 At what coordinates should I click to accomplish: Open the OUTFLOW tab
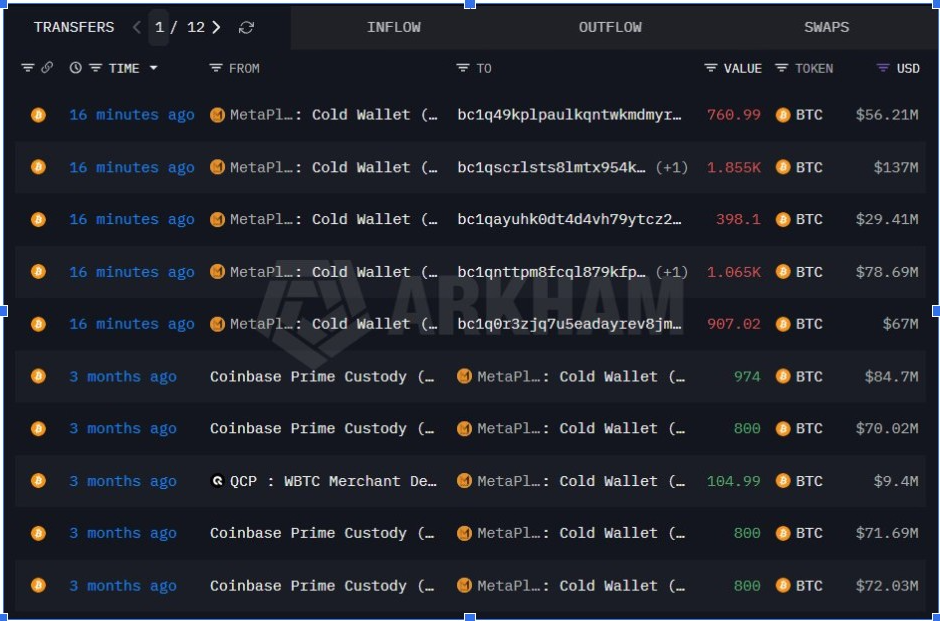[610, 28]
